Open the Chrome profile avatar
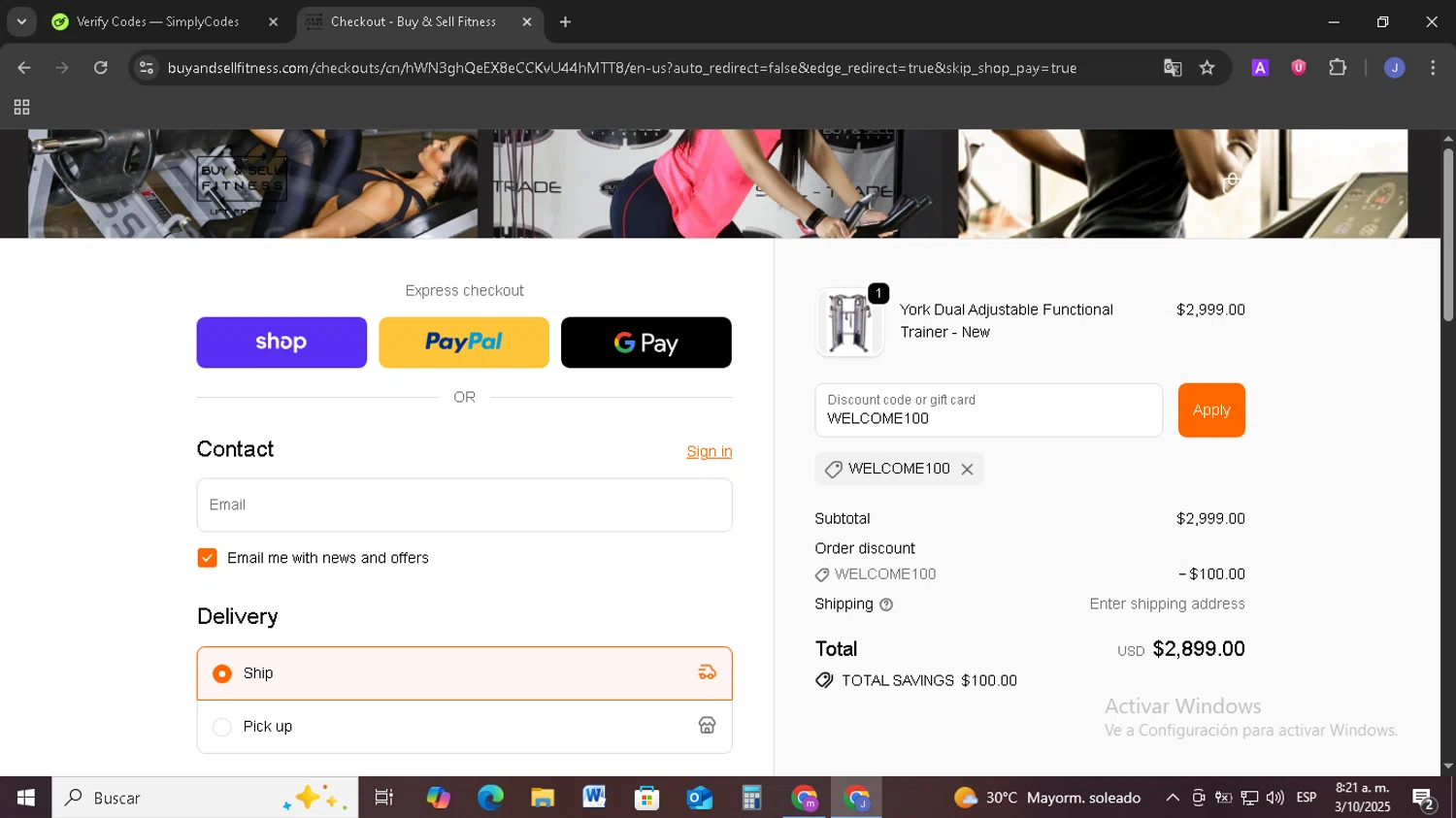1456x818 pixels. point(1395,68)
